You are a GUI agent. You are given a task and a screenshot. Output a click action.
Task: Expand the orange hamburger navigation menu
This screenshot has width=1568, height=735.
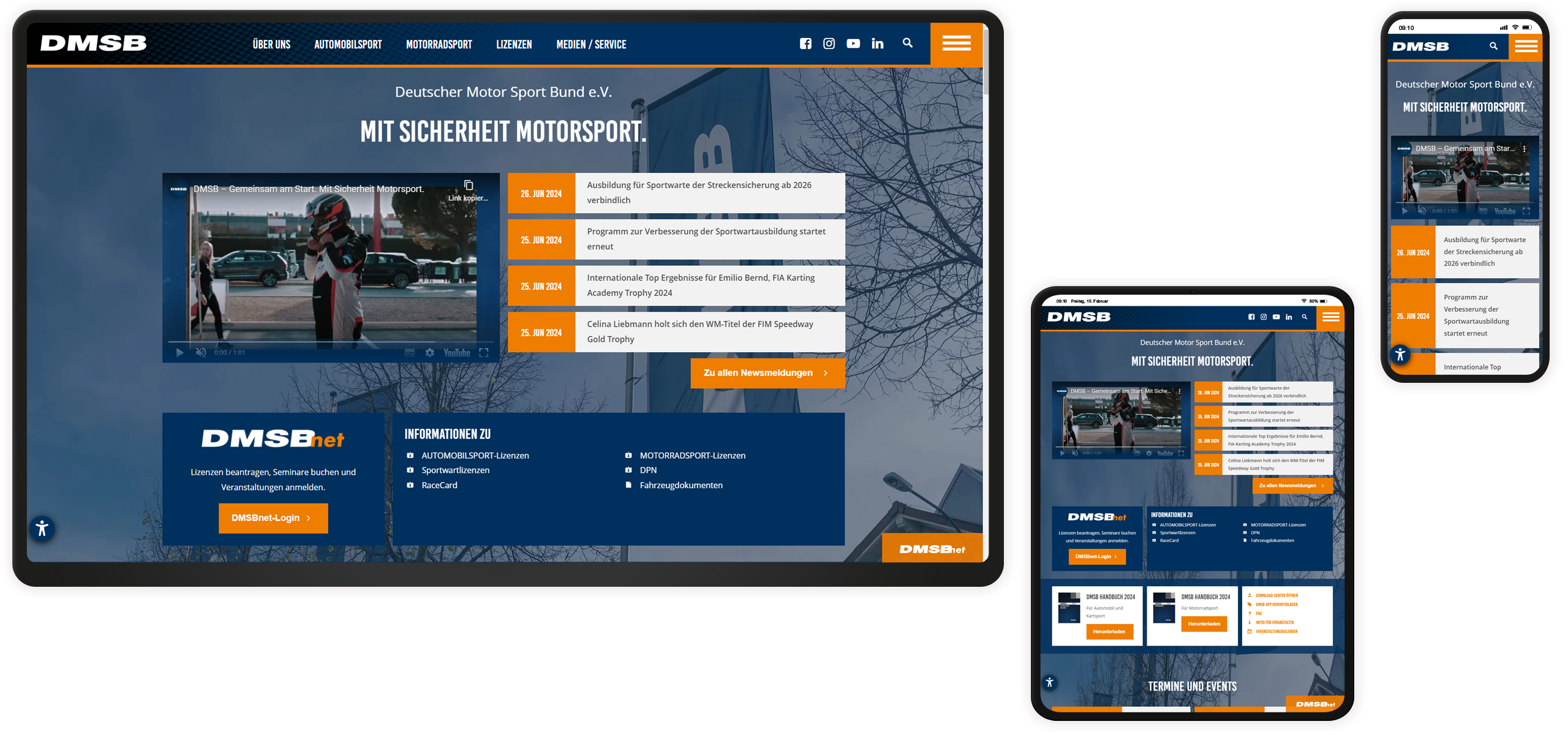[956, 43]
